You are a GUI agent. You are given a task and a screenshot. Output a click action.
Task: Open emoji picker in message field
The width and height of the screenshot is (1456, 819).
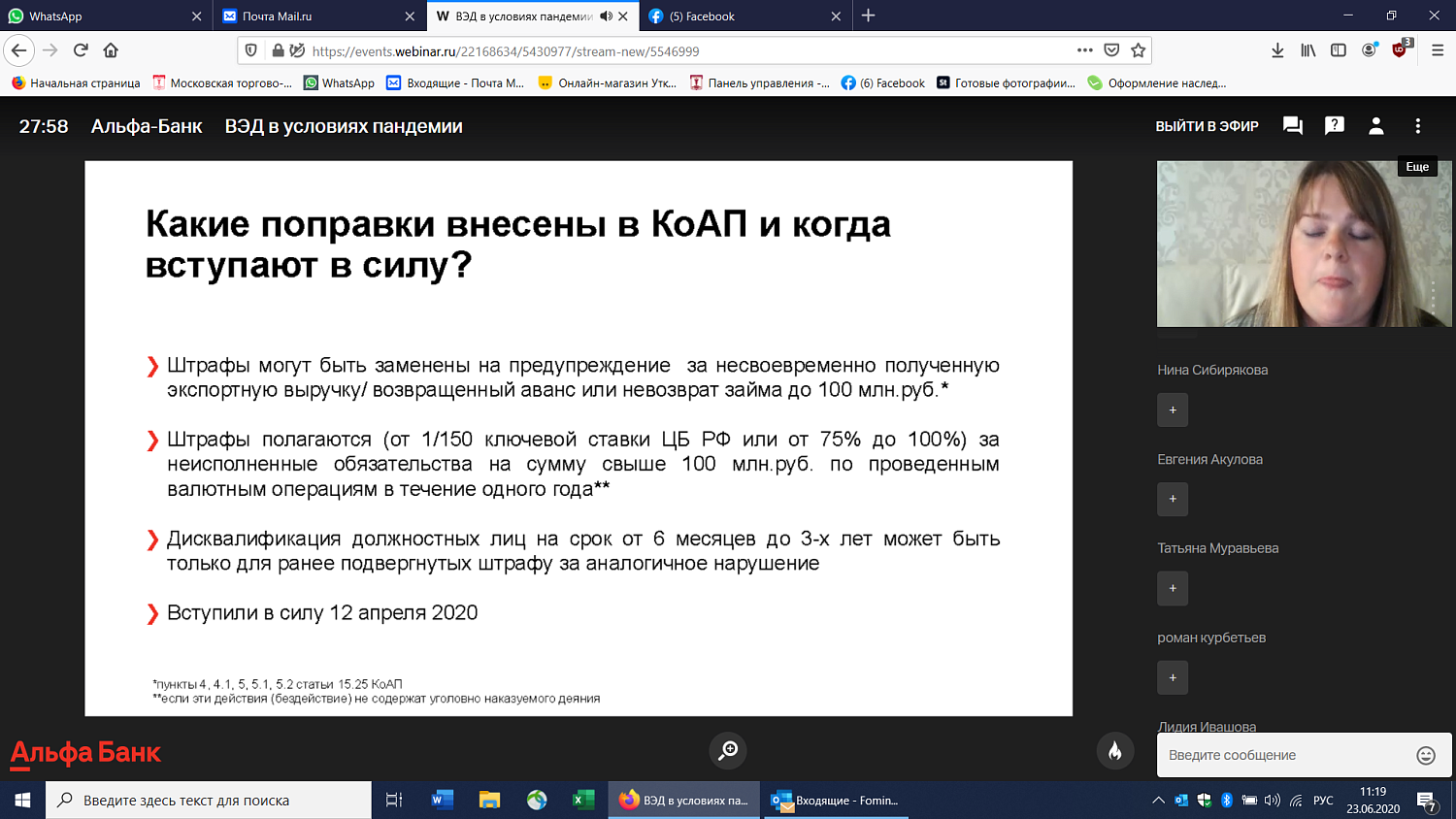(1425, 756)
